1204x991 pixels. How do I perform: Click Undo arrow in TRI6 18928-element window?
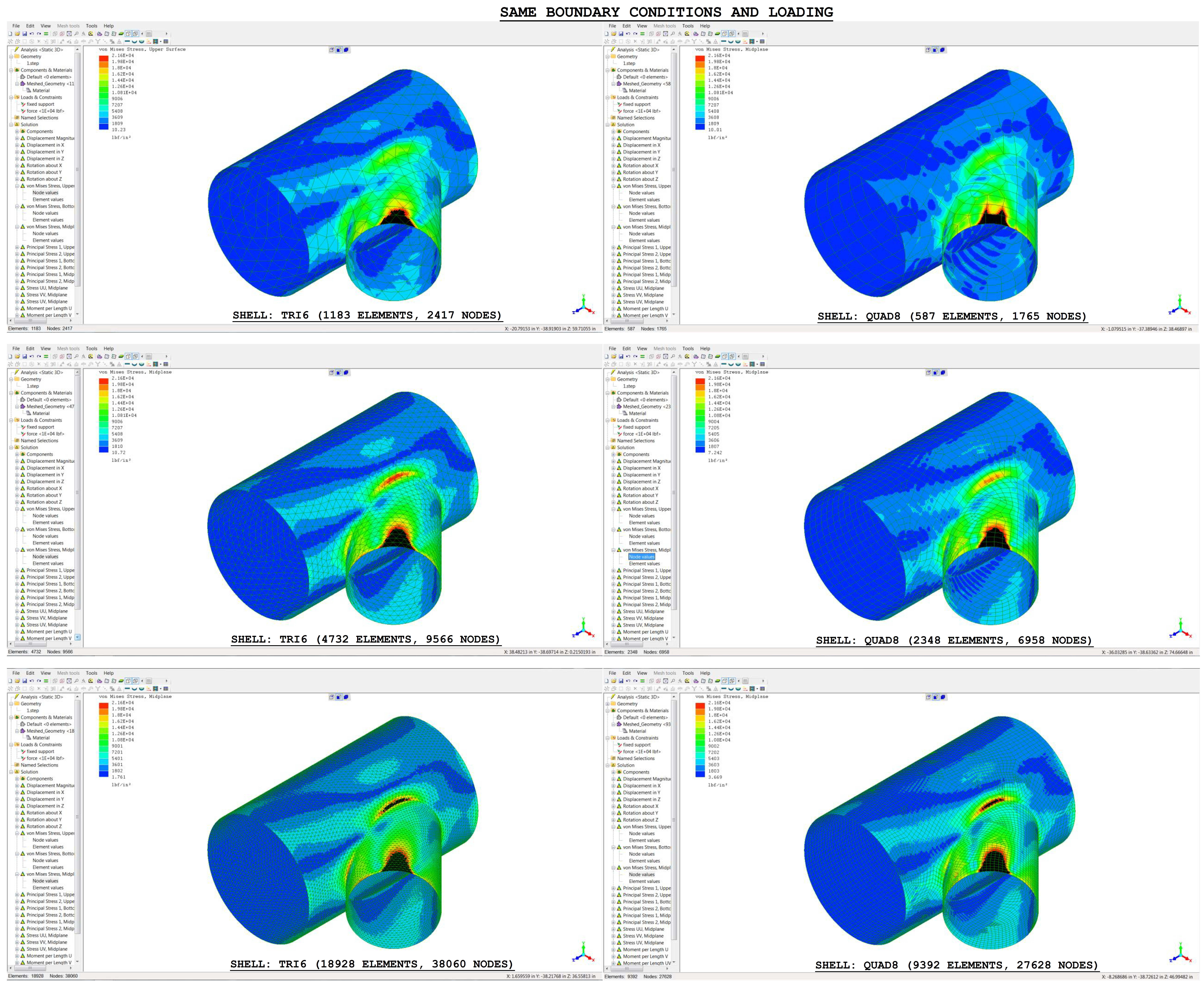pyautogui.click(x=32, y=681)
